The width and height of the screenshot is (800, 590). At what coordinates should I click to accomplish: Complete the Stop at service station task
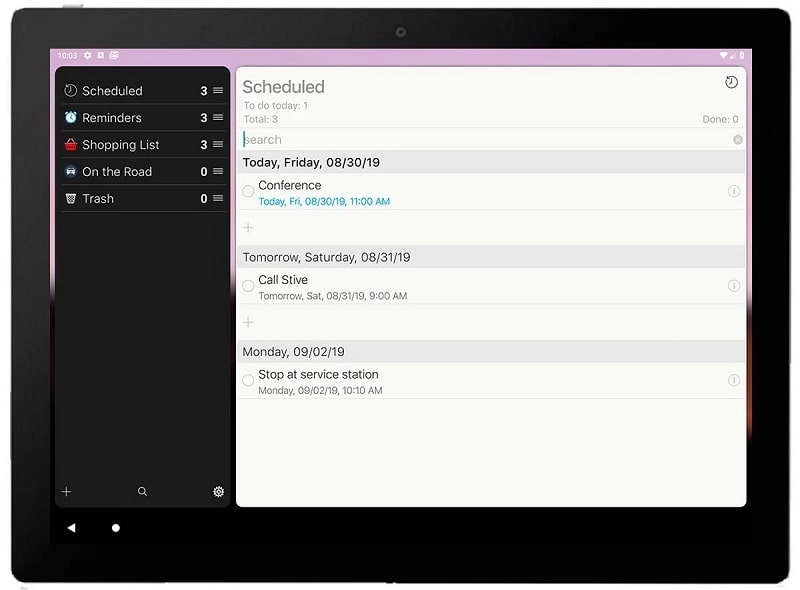click(x=248, y=381)
